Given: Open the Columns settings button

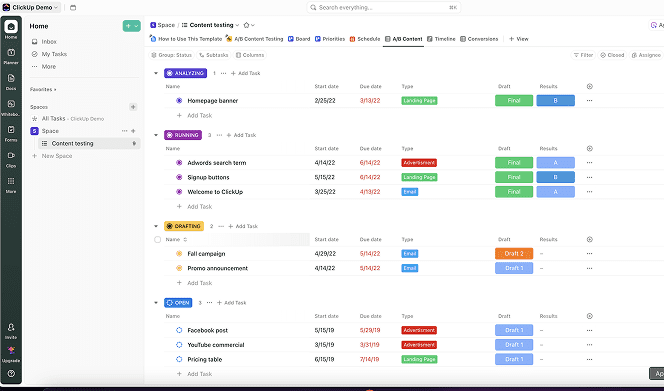Looking at the screenshot, I should point(250,55).
